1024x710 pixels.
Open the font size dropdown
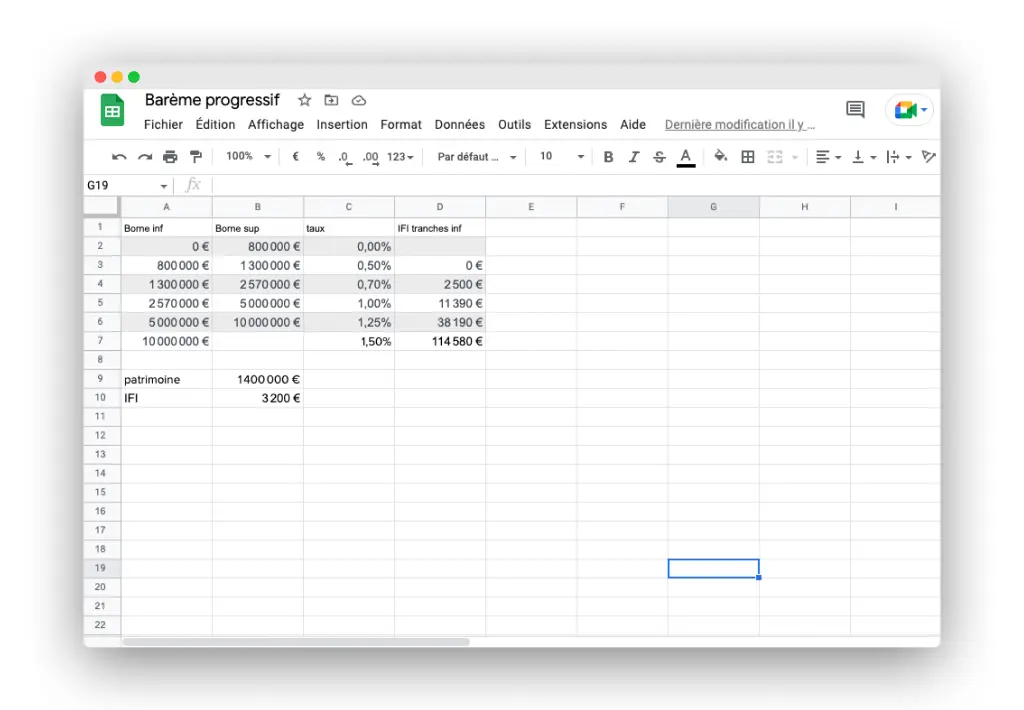(562, 157)
